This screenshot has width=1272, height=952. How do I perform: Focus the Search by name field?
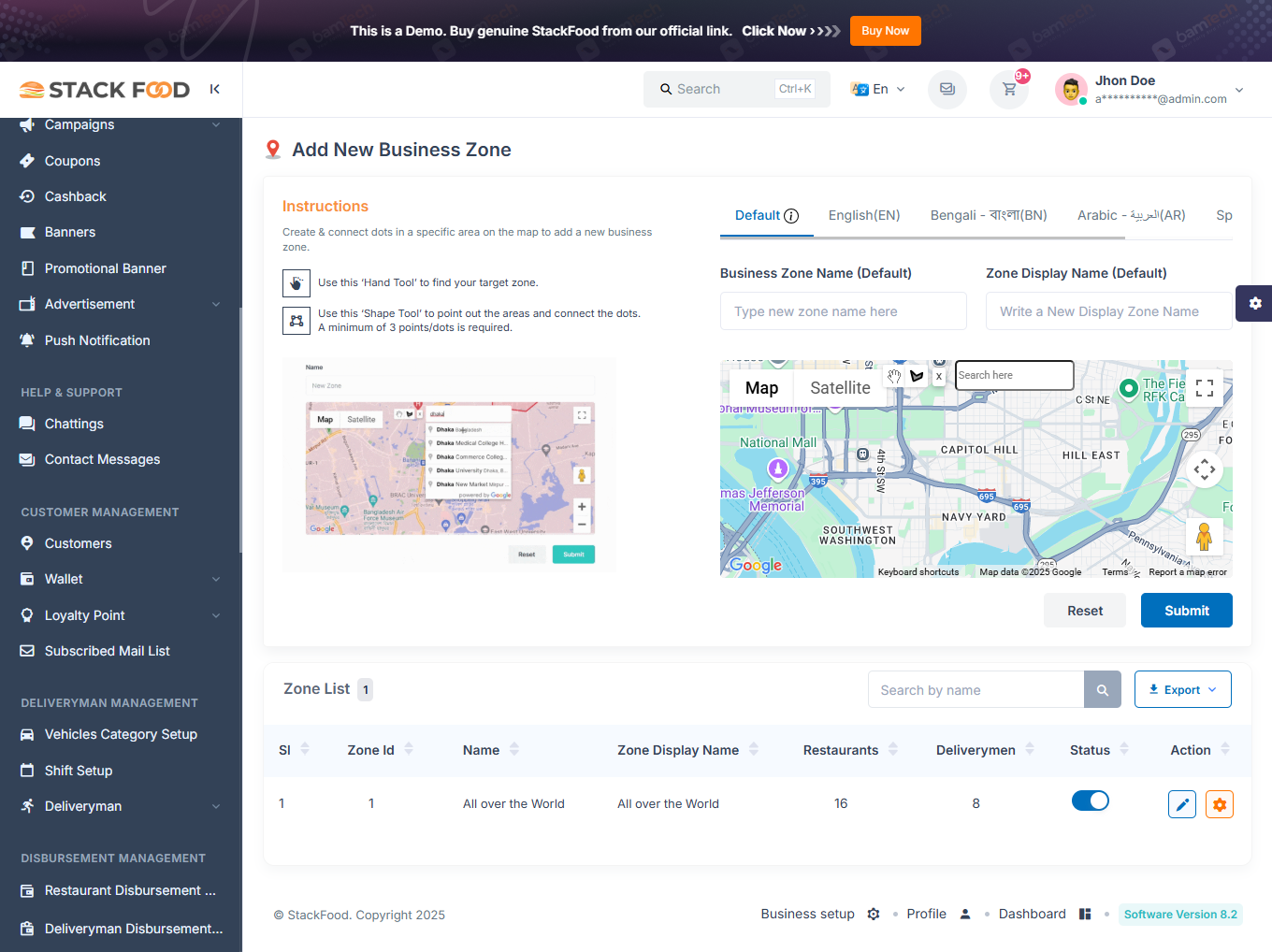tap(976, 690)
